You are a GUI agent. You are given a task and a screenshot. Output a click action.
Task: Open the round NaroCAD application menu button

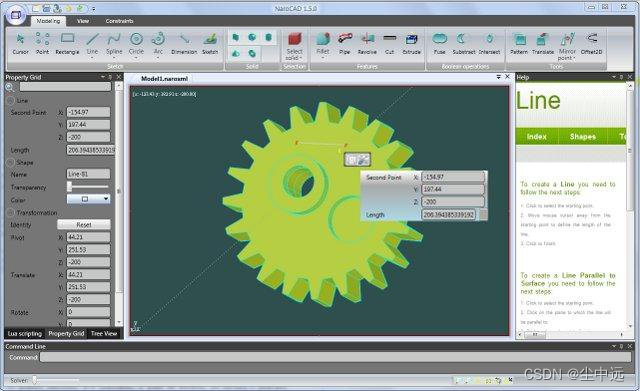click(16, 15)
